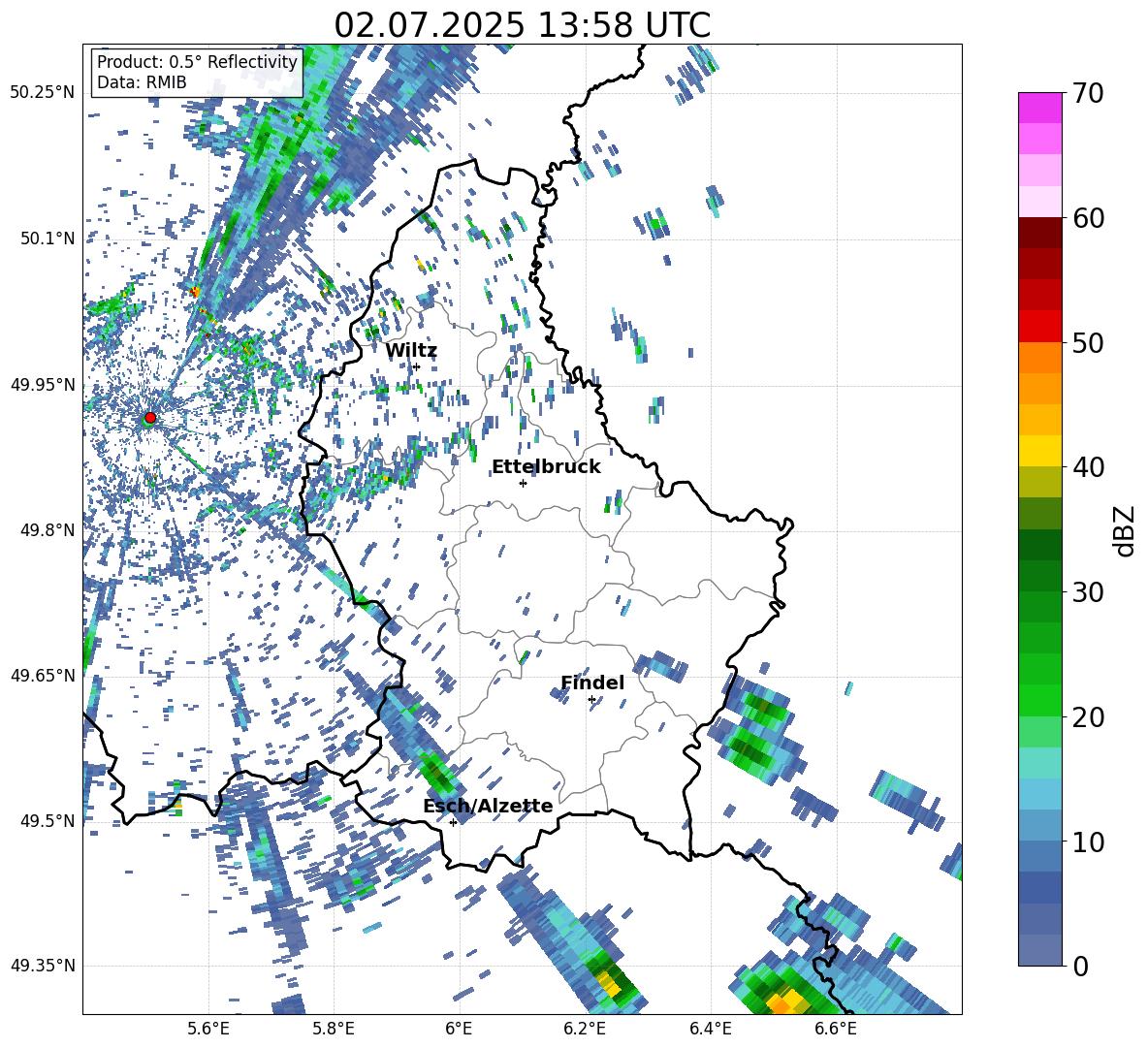Click the yellow colorbar segment near 40

pyautogui.click(x=1039, y=451)
